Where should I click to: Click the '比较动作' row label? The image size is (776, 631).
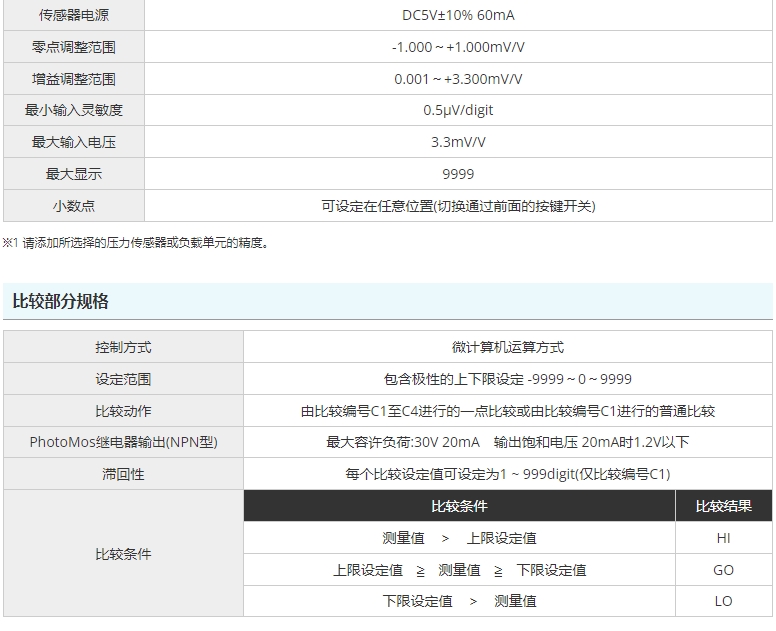(123, 411)
